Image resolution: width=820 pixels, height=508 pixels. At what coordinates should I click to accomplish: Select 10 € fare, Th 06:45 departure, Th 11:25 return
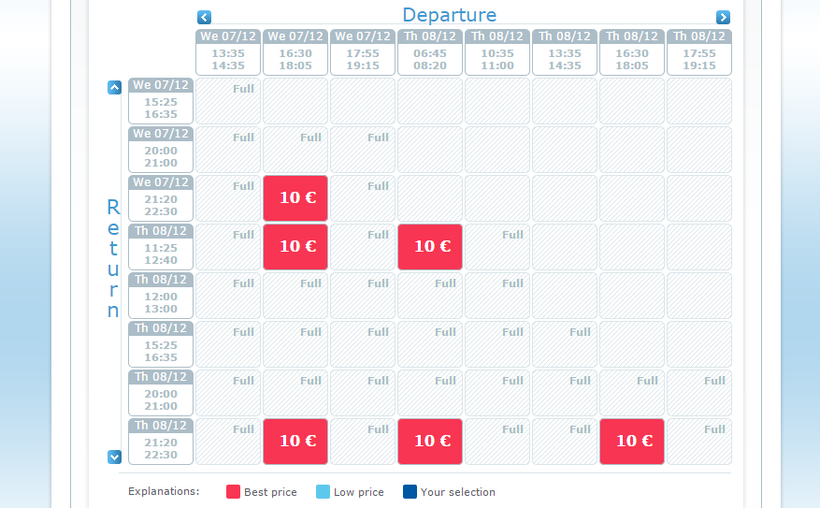click(430, 247)
